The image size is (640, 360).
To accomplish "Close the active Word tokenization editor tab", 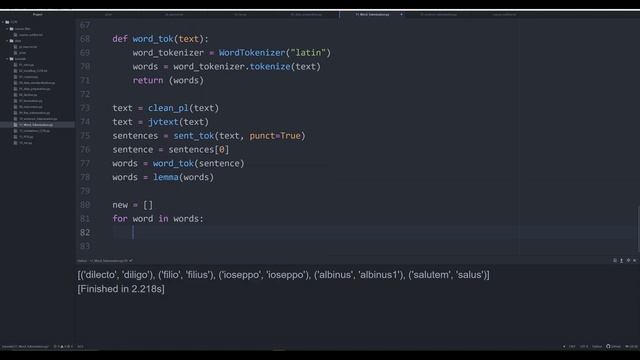I will (401, 14).
